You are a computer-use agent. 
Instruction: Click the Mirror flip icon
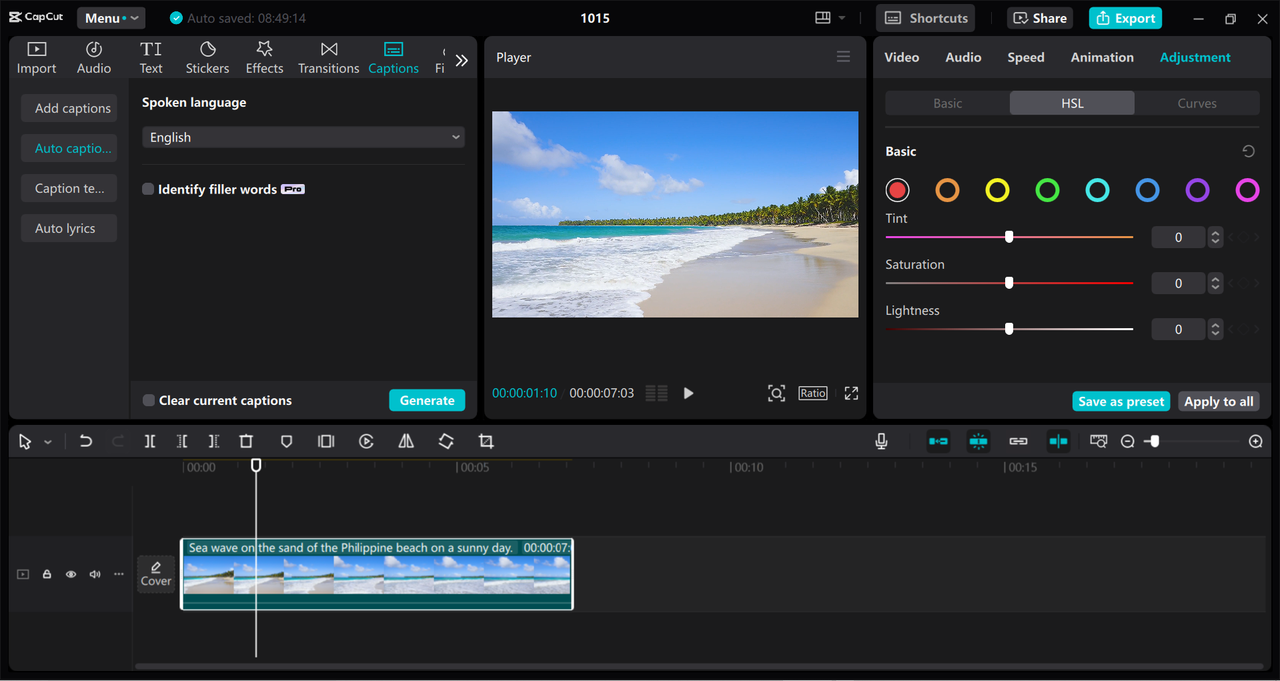406,441
